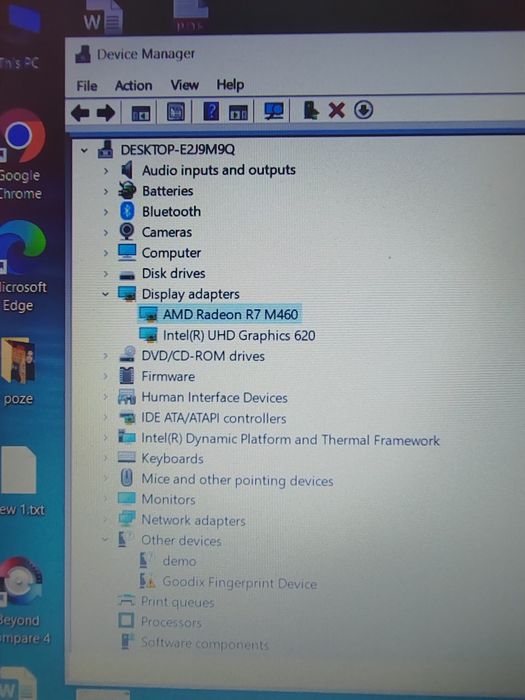Viewport: 525px width, 700px height.
Task: Select AMD Radeon R7 M460 adapter
Action: 230,314
